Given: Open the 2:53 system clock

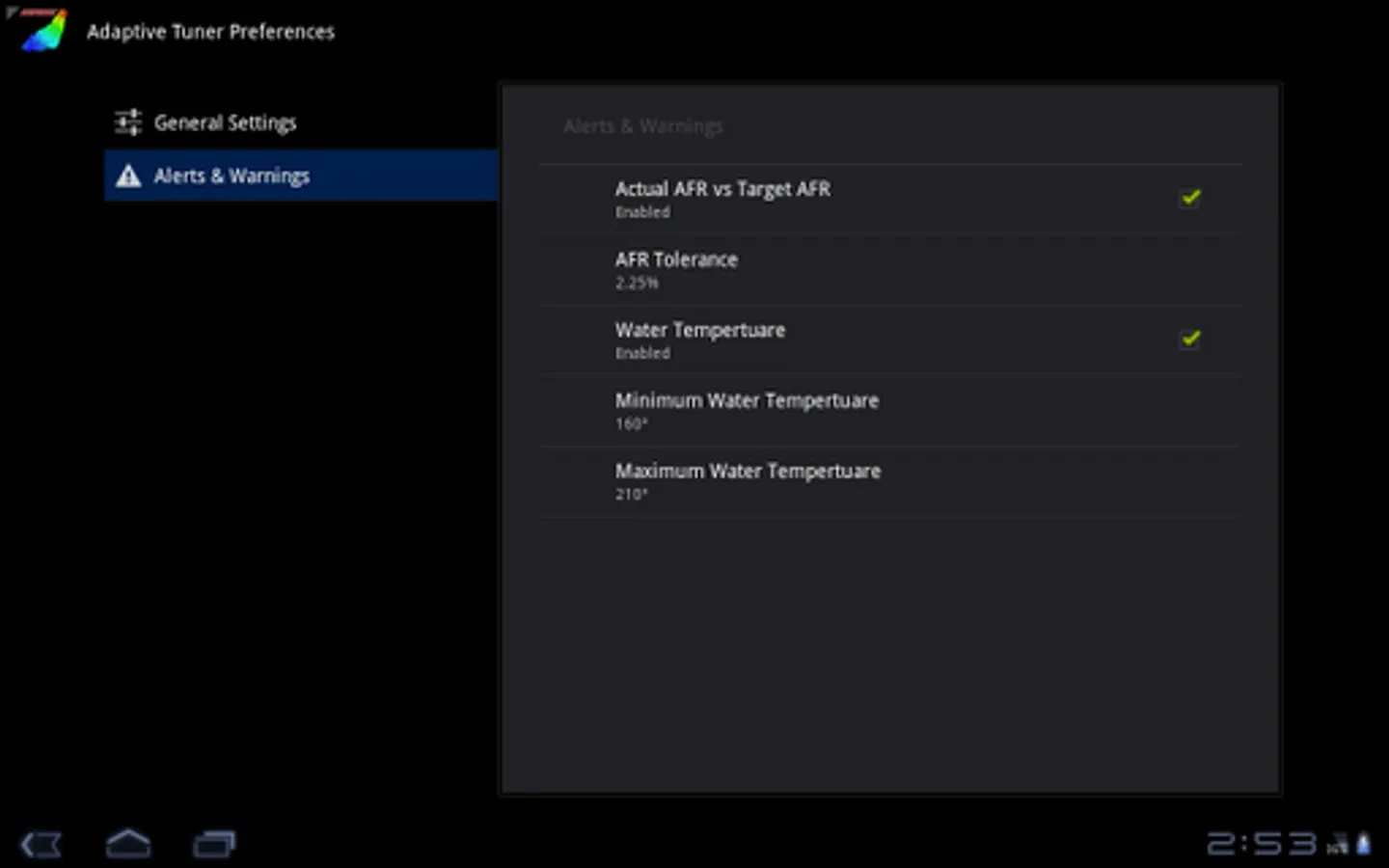Looking at the screenshot, I should coord(1262,845).
